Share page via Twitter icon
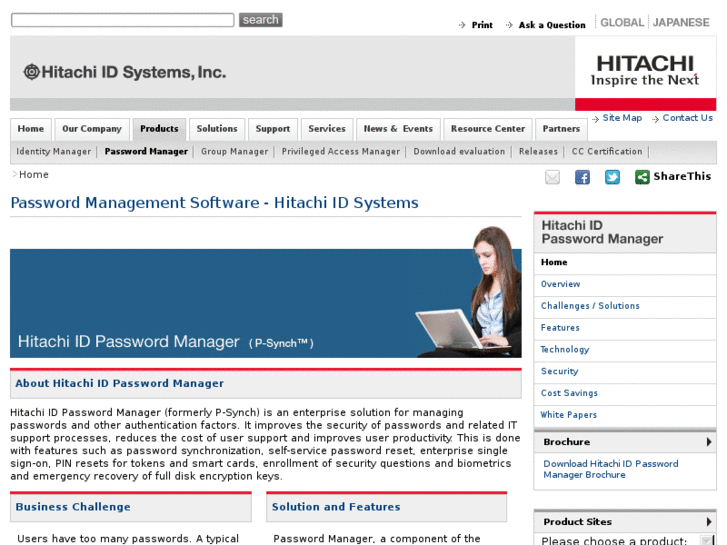Viewport: 727px width, 545px height. [x=612, y=177]
